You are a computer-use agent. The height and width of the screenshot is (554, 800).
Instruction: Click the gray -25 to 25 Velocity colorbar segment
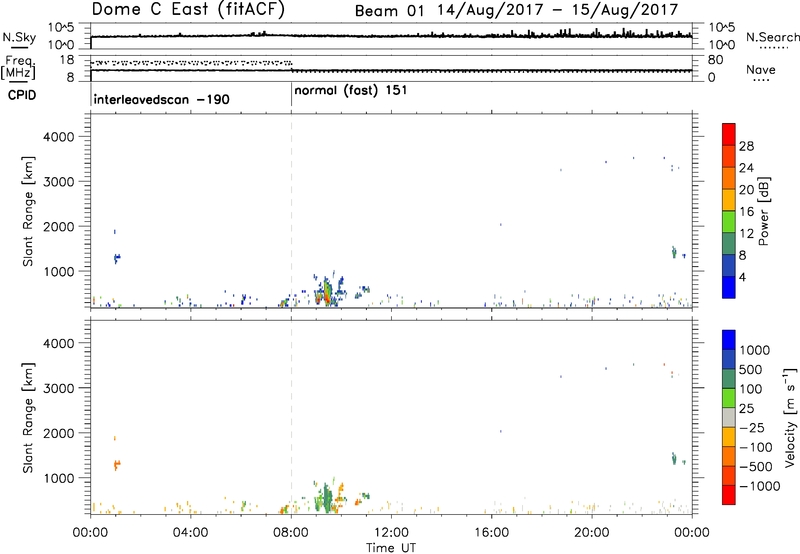pyautogui.click(x=729, y=417)
